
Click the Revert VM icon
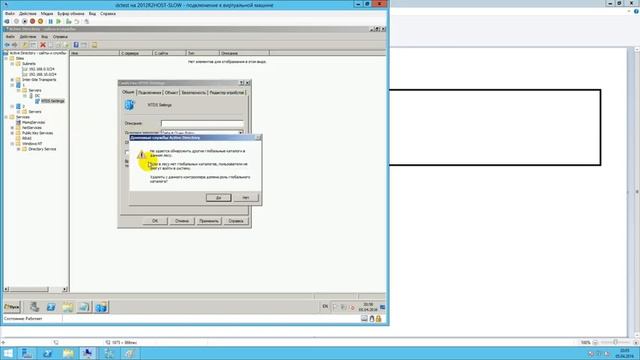[x=77, y=21]
